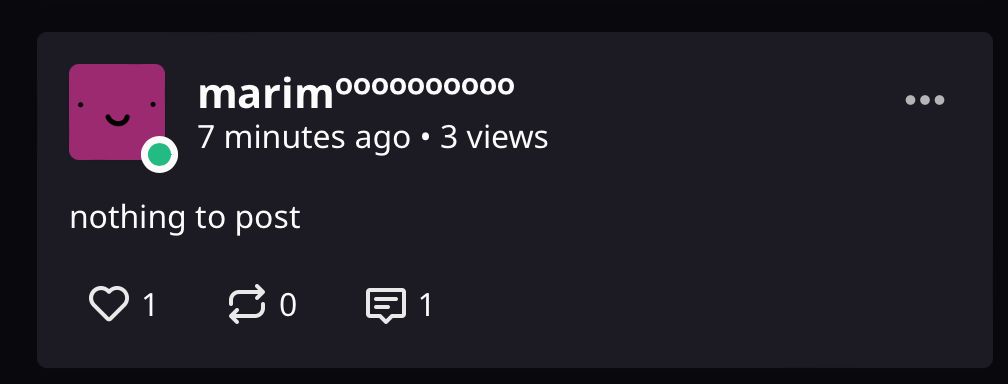
Task: Click the purple smiley avatar
Action: click(x=117, y=112)
